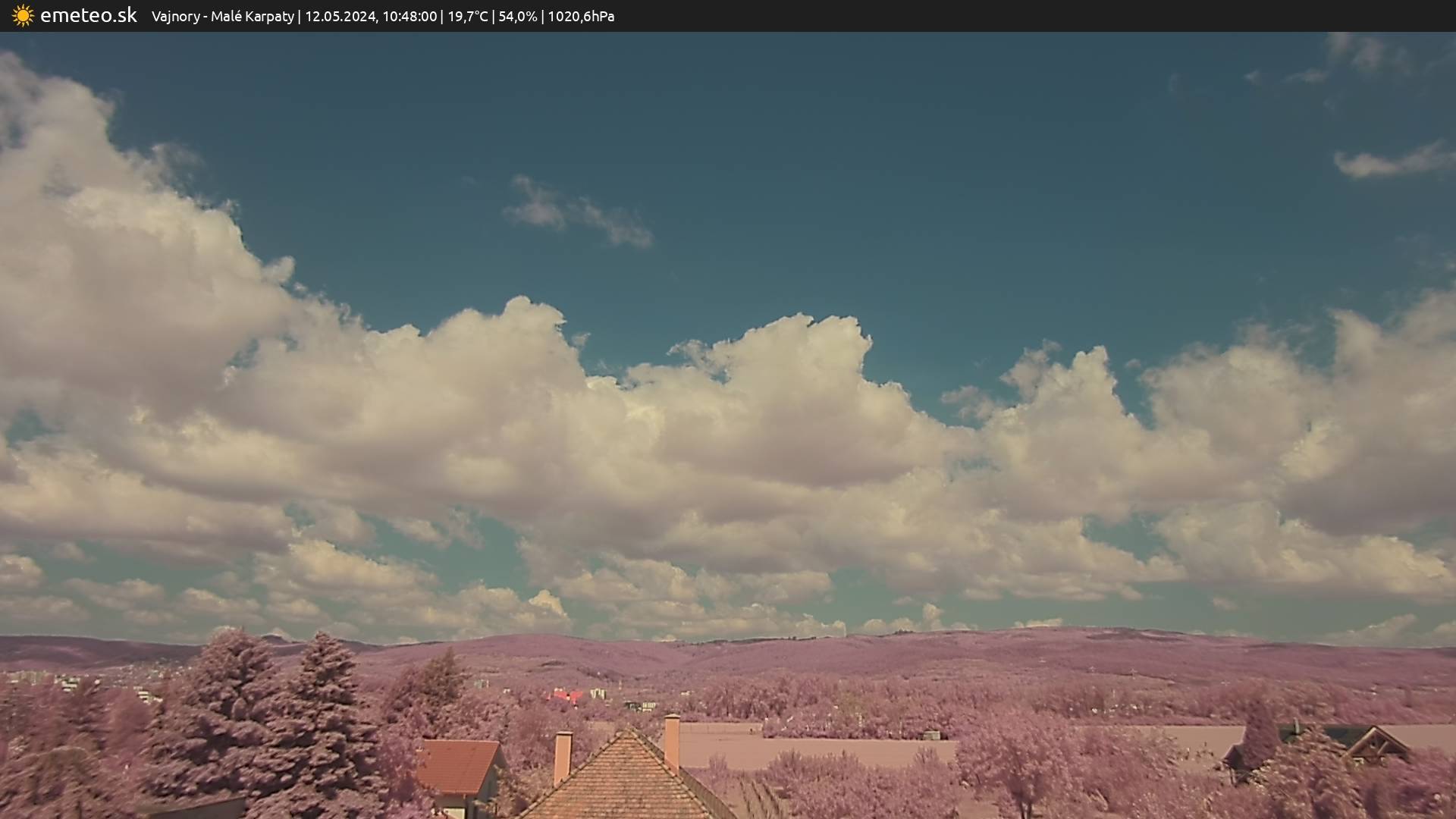Click the 10:48:00 timestamp
This screenshot has width=1456, height=819.
tap(409, 16)
